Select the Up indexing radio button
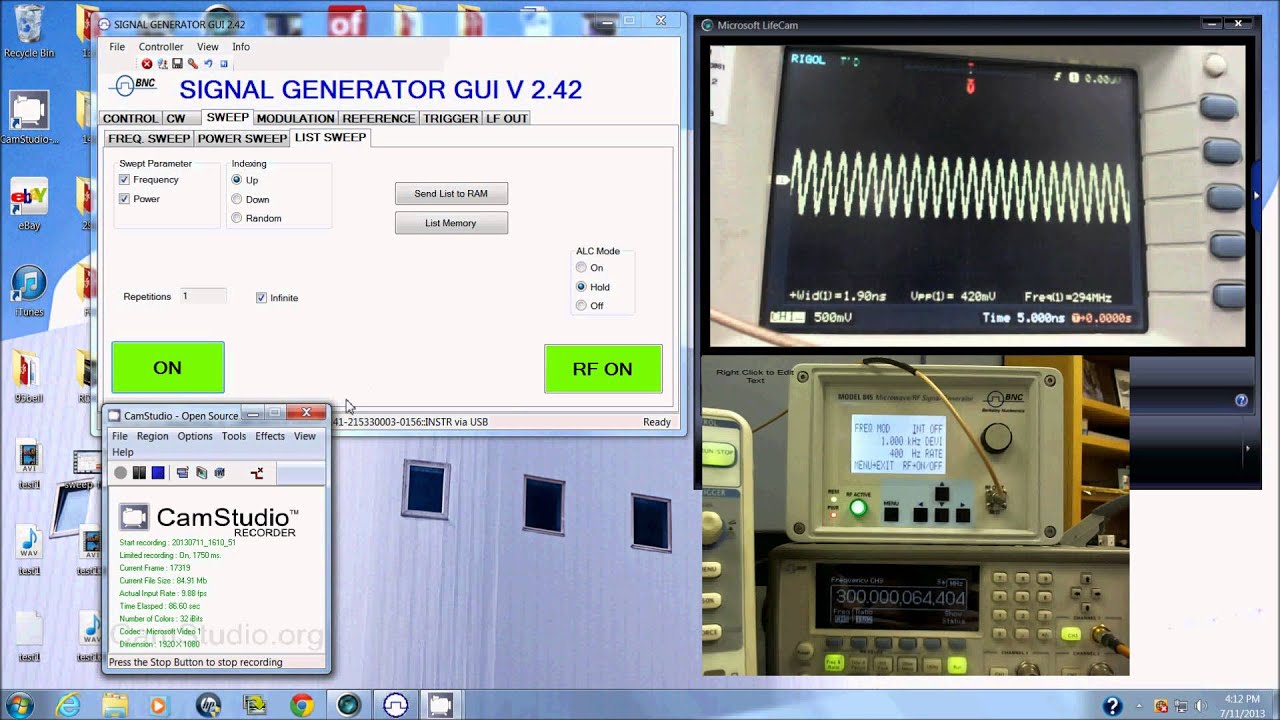 click(237, 180)
